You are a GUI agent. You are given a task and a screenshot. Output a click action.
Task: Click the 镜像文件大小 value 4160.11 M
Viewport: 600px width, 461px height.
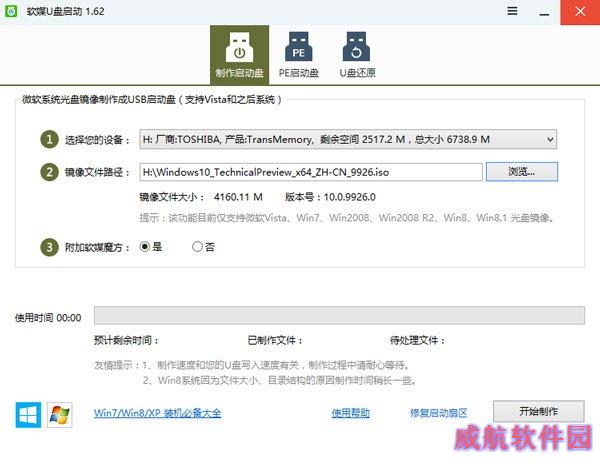(x=238, y=197)
